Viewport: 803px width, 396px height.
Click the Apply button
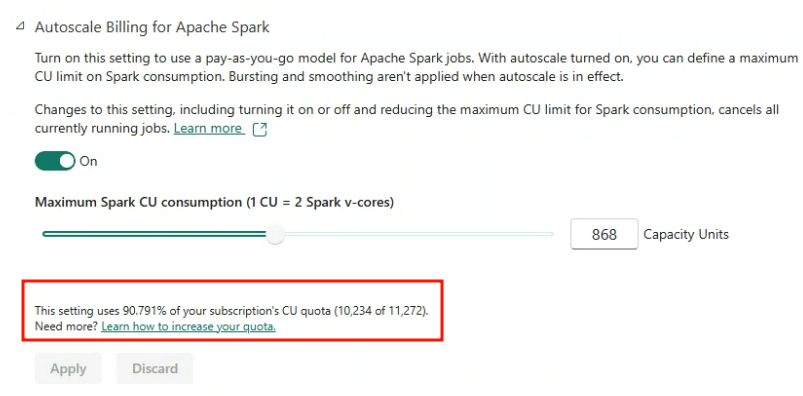(x=68, y=368)
